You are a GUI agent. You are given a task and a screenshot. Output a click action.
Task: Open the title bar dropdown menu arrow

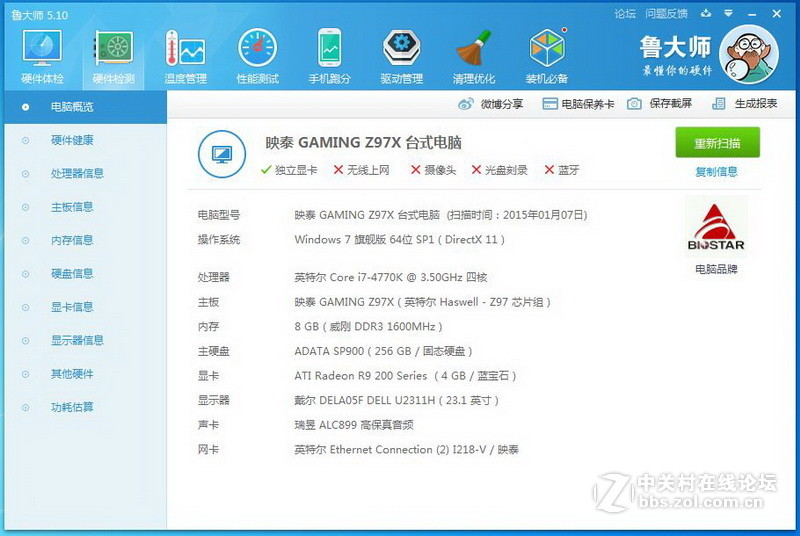[x=729, y=14]
